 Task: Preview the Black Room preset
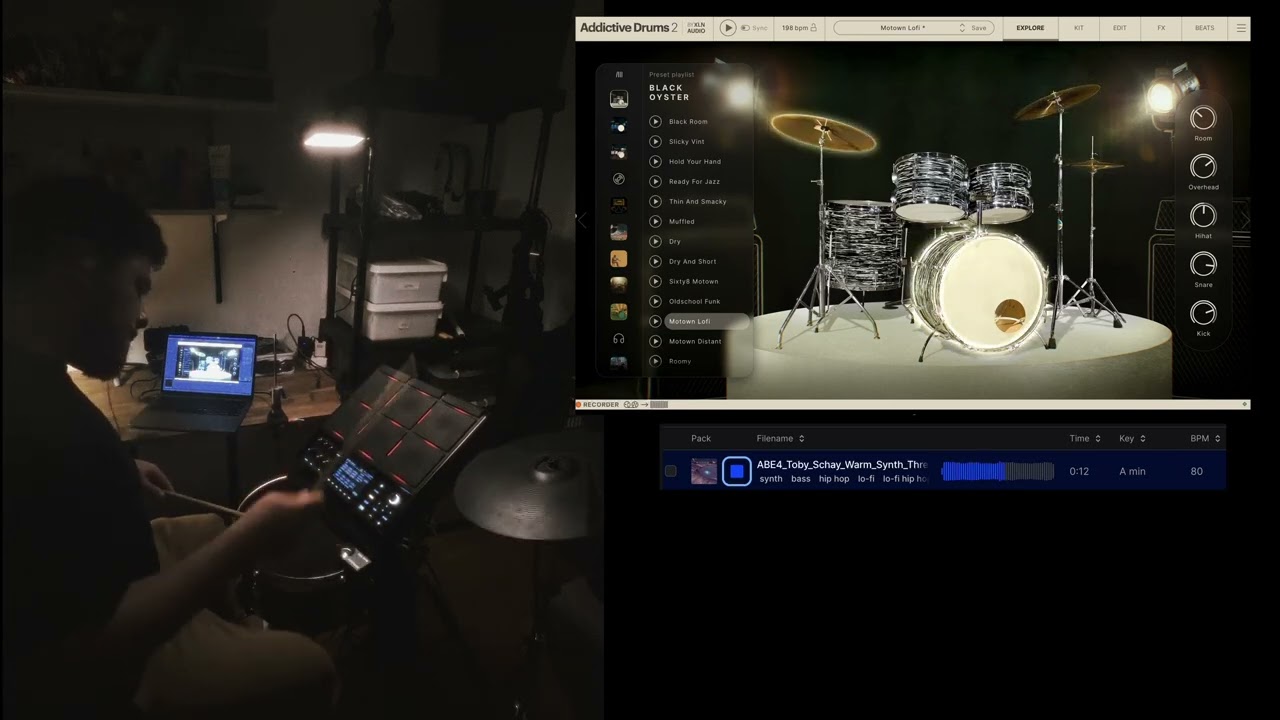pos(655,121)
